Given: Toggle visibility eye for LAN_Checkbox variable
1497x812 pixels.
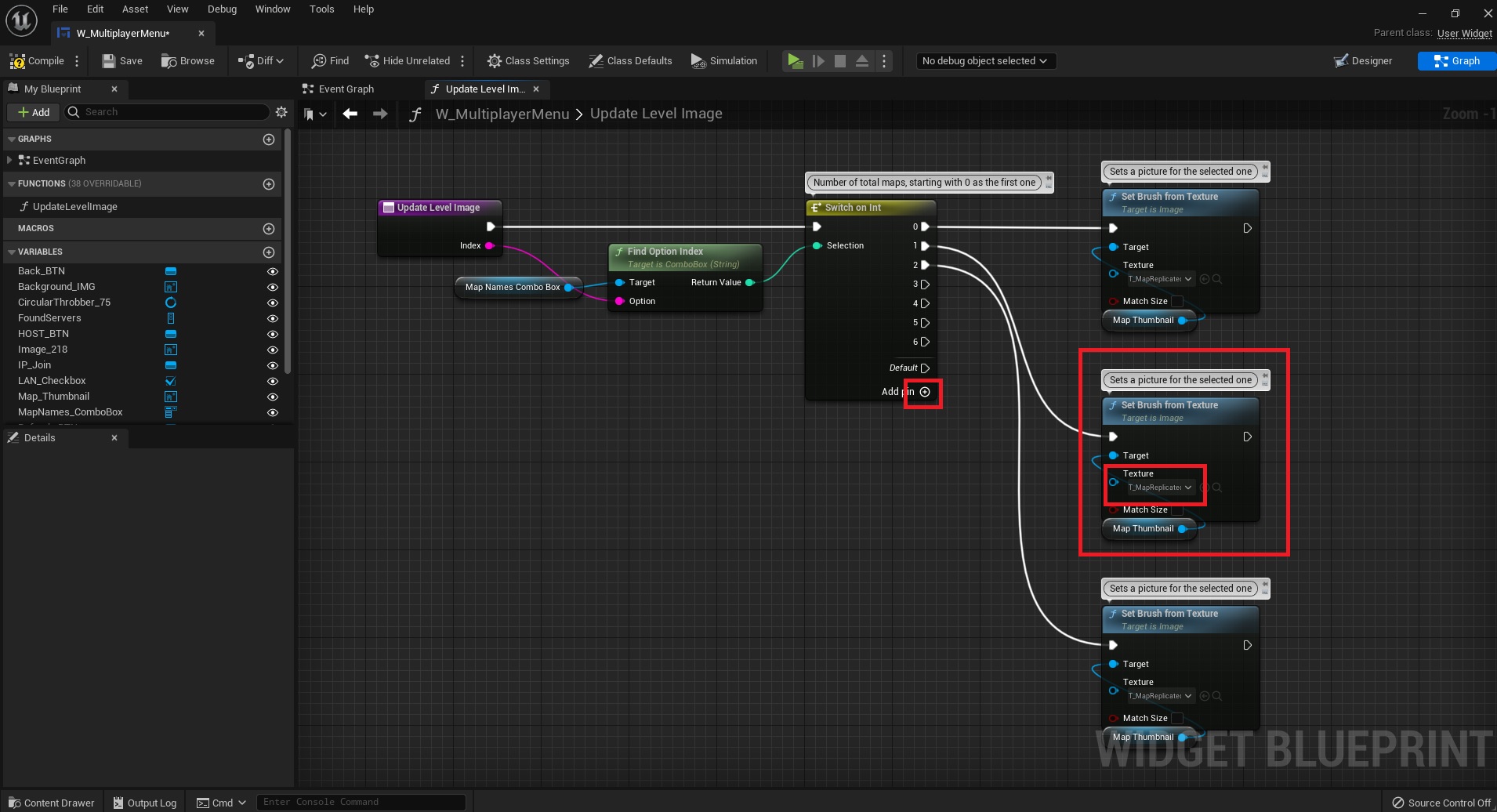Looking at the screenshot, I should (273, 381).
